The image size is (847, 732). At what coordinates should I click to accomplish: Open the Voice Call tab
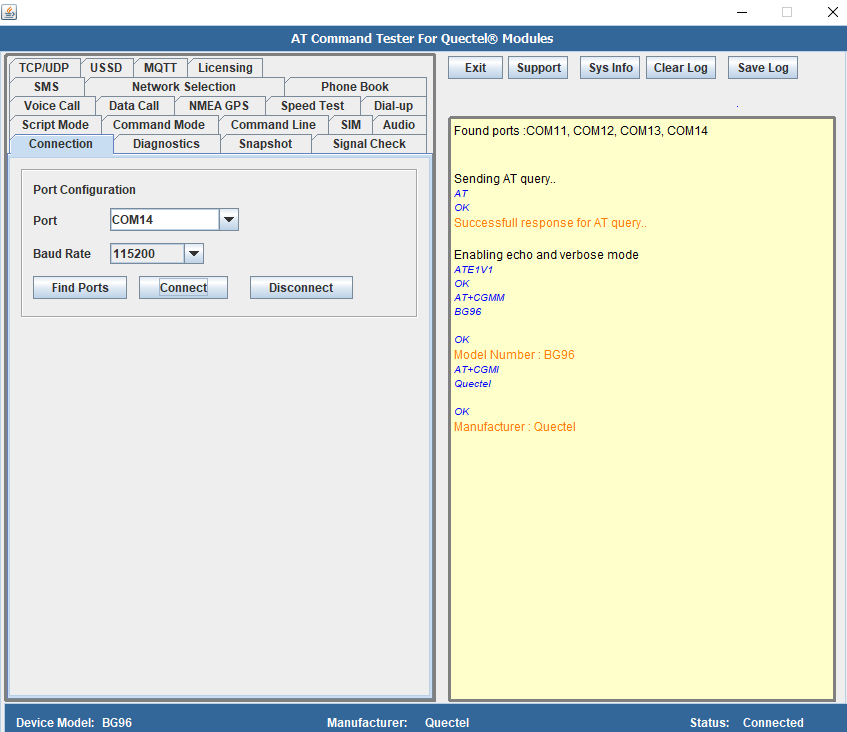52,105
